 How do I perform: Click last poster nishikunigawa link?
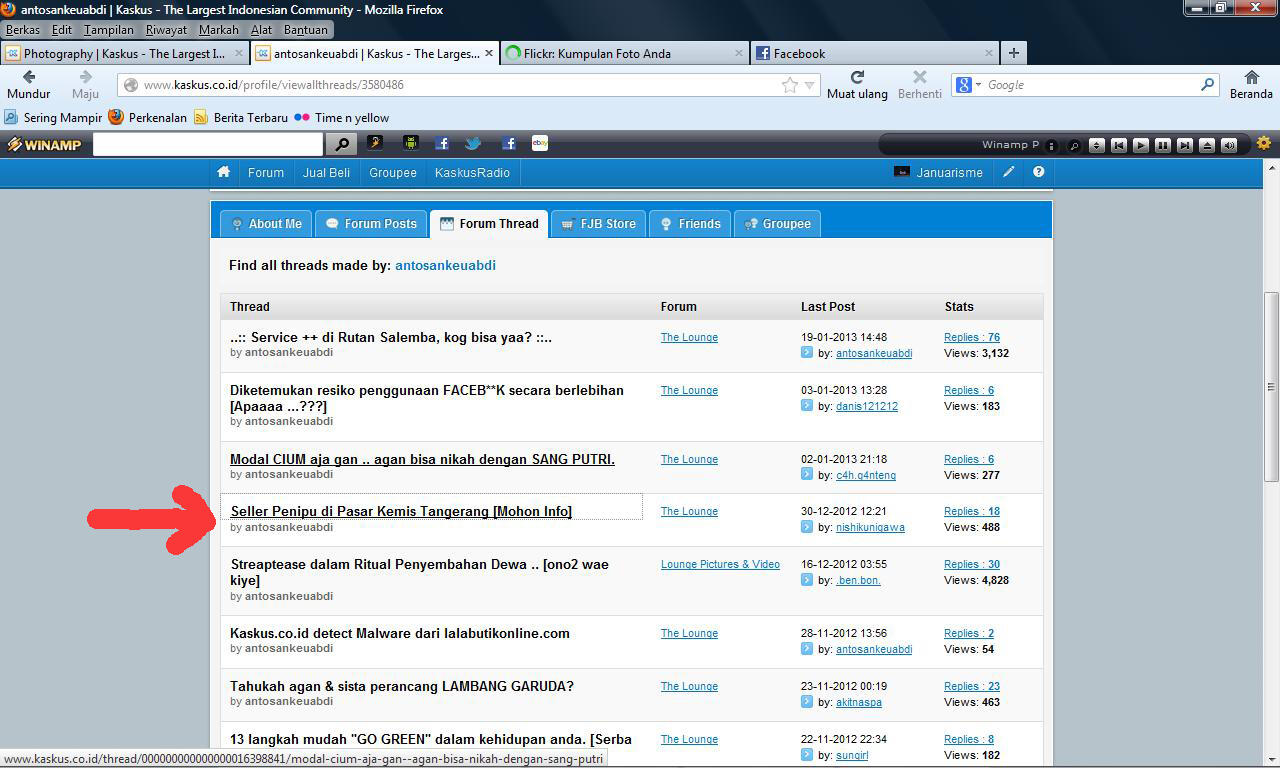(870, 527)
